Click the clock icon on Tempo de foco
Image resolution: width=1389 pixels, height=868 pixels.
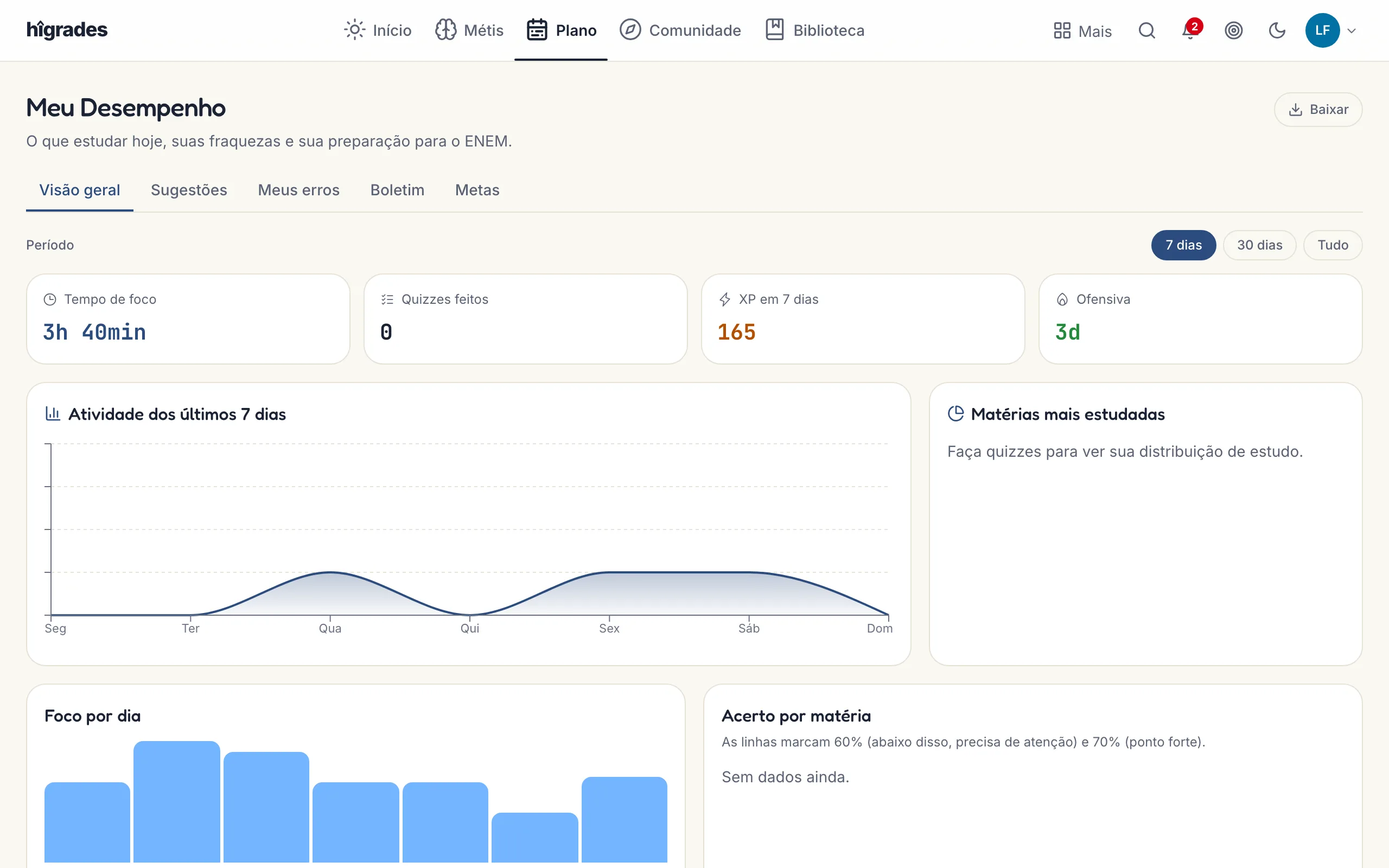coord(50,299)
